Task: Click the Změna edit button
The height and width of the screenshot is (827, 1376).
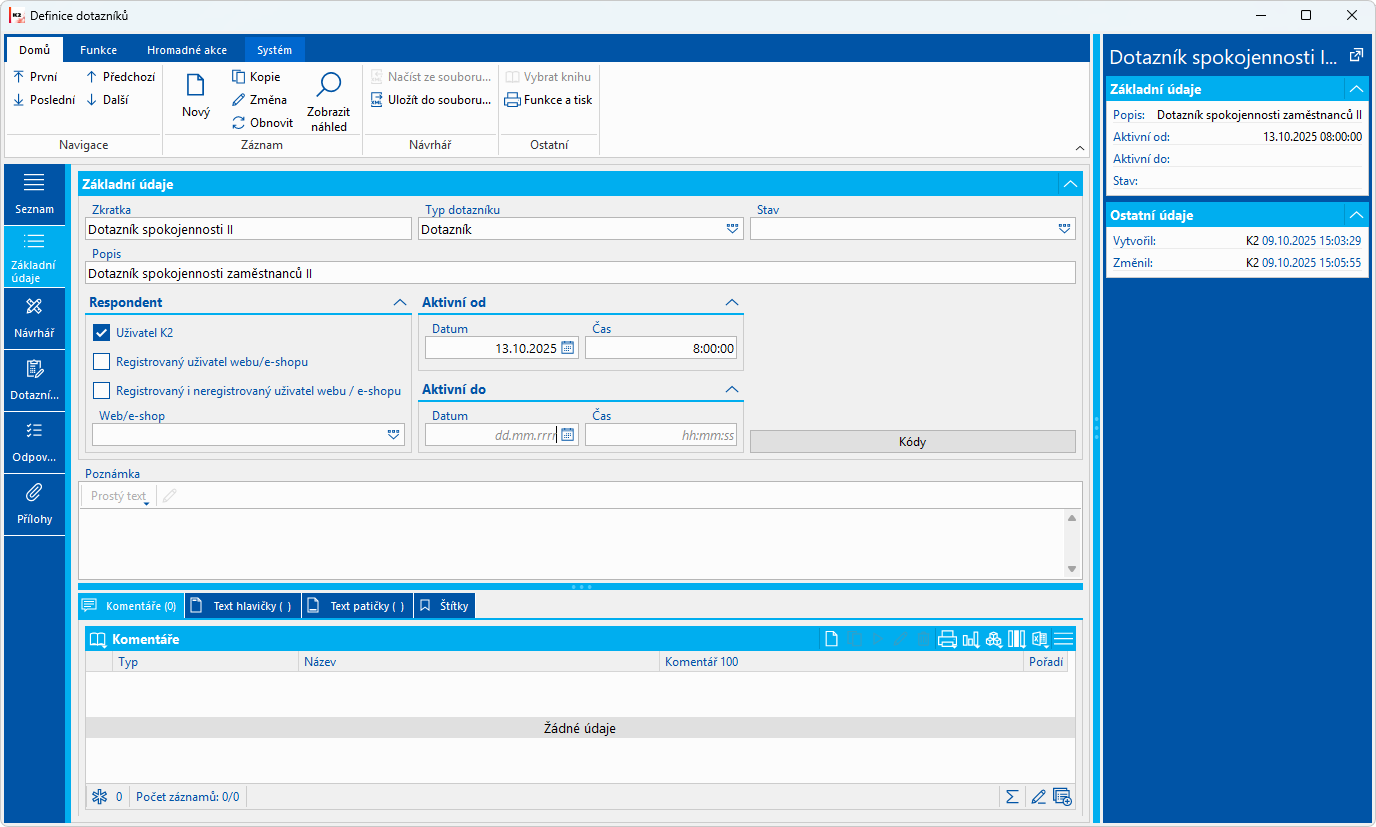Action: click(x=259, y=100)
